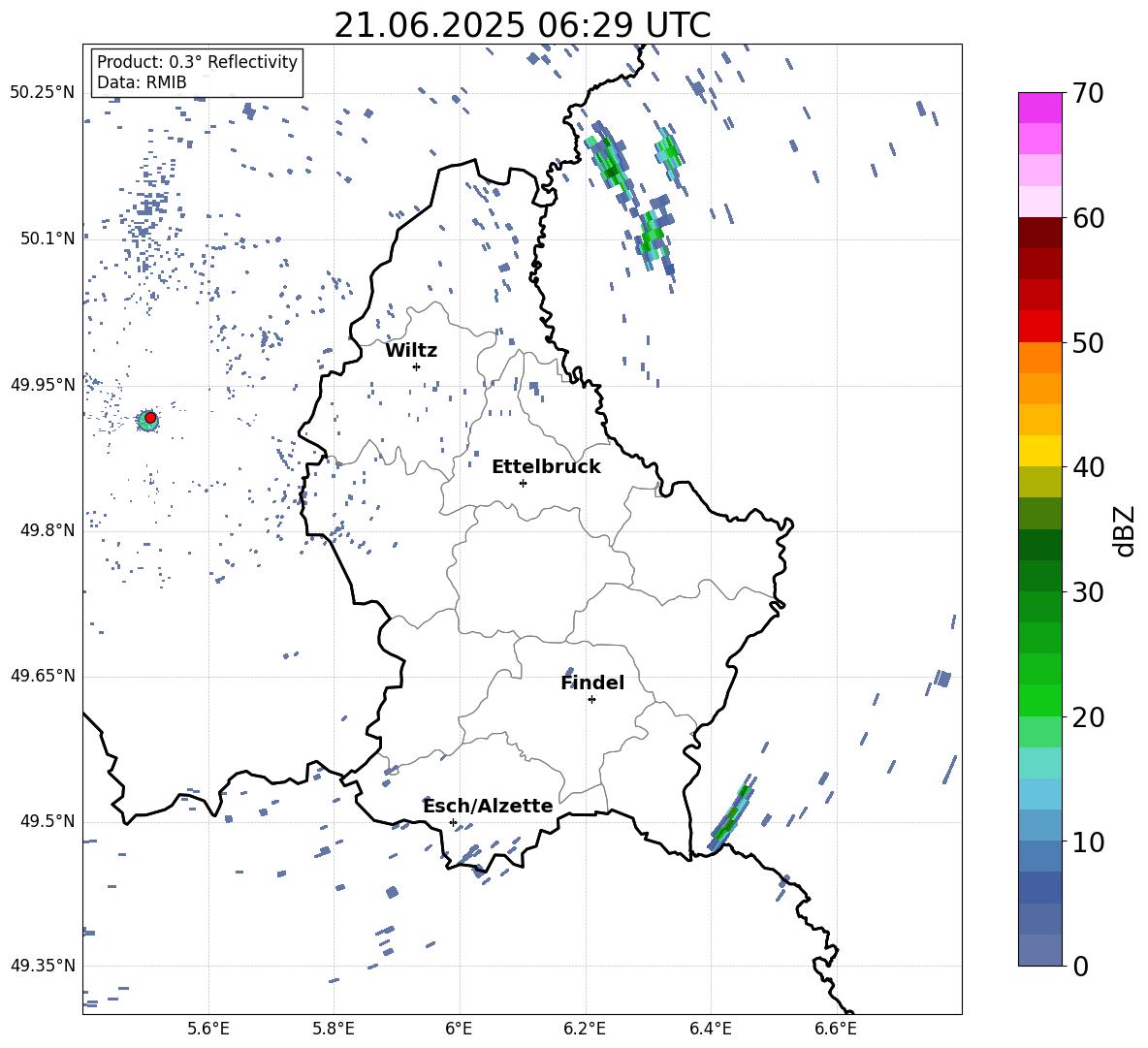Select the Findel station label

pos(591,683)
